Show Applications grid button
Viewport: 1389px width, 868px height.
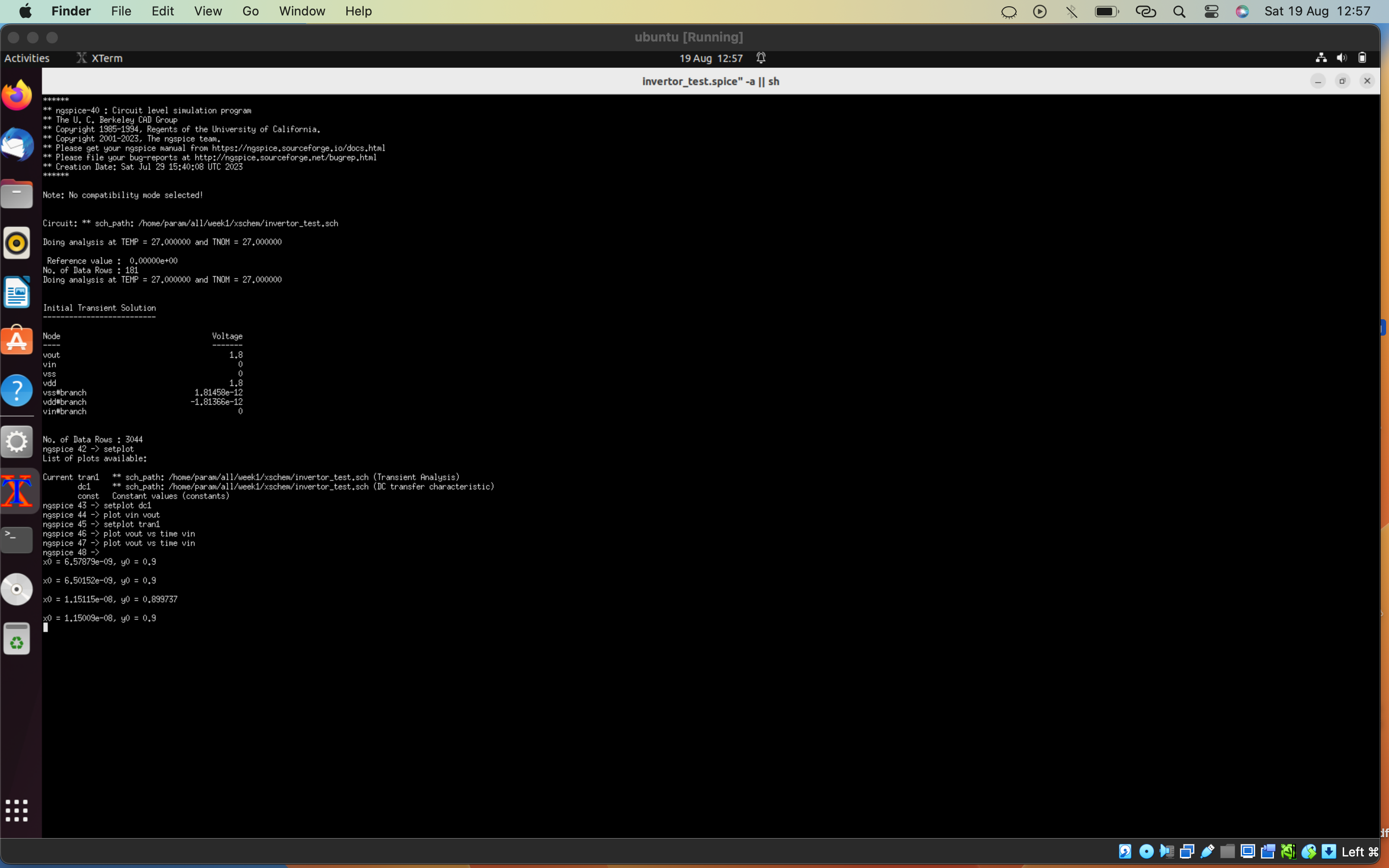[x=17, y=810]
